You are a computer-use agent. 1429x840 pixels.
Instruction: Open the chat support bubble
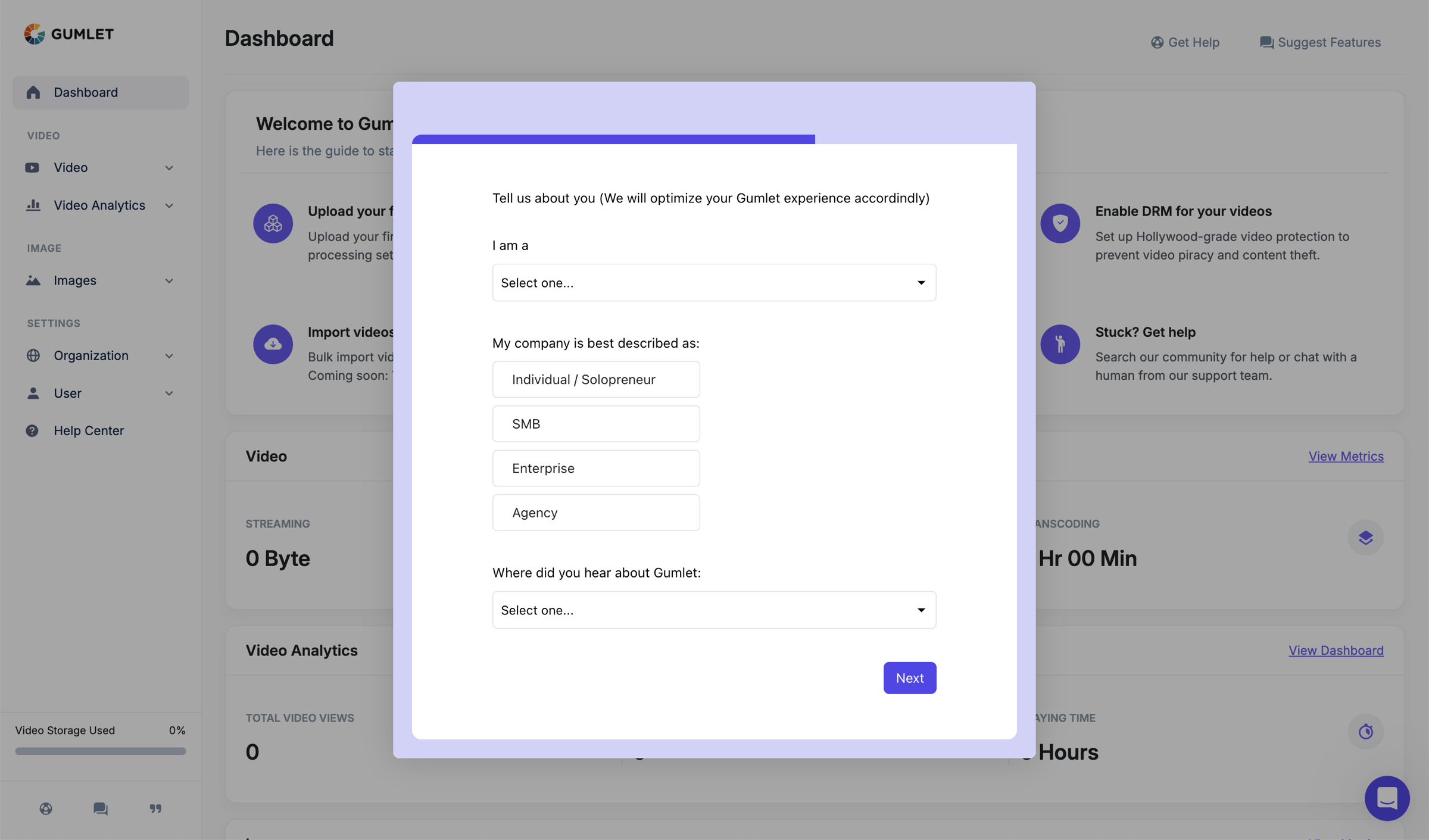[x=1387, y=798]
